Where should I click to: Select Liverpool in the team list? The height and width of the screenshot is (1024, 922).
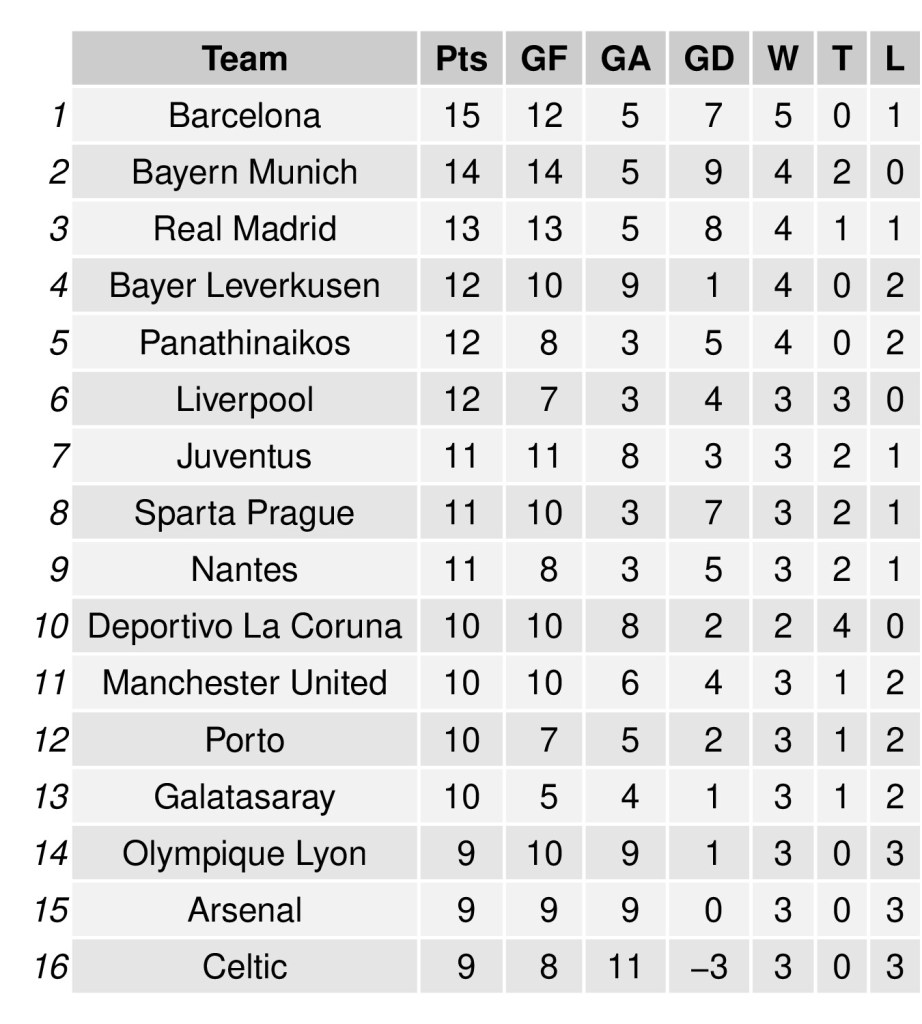245,400
